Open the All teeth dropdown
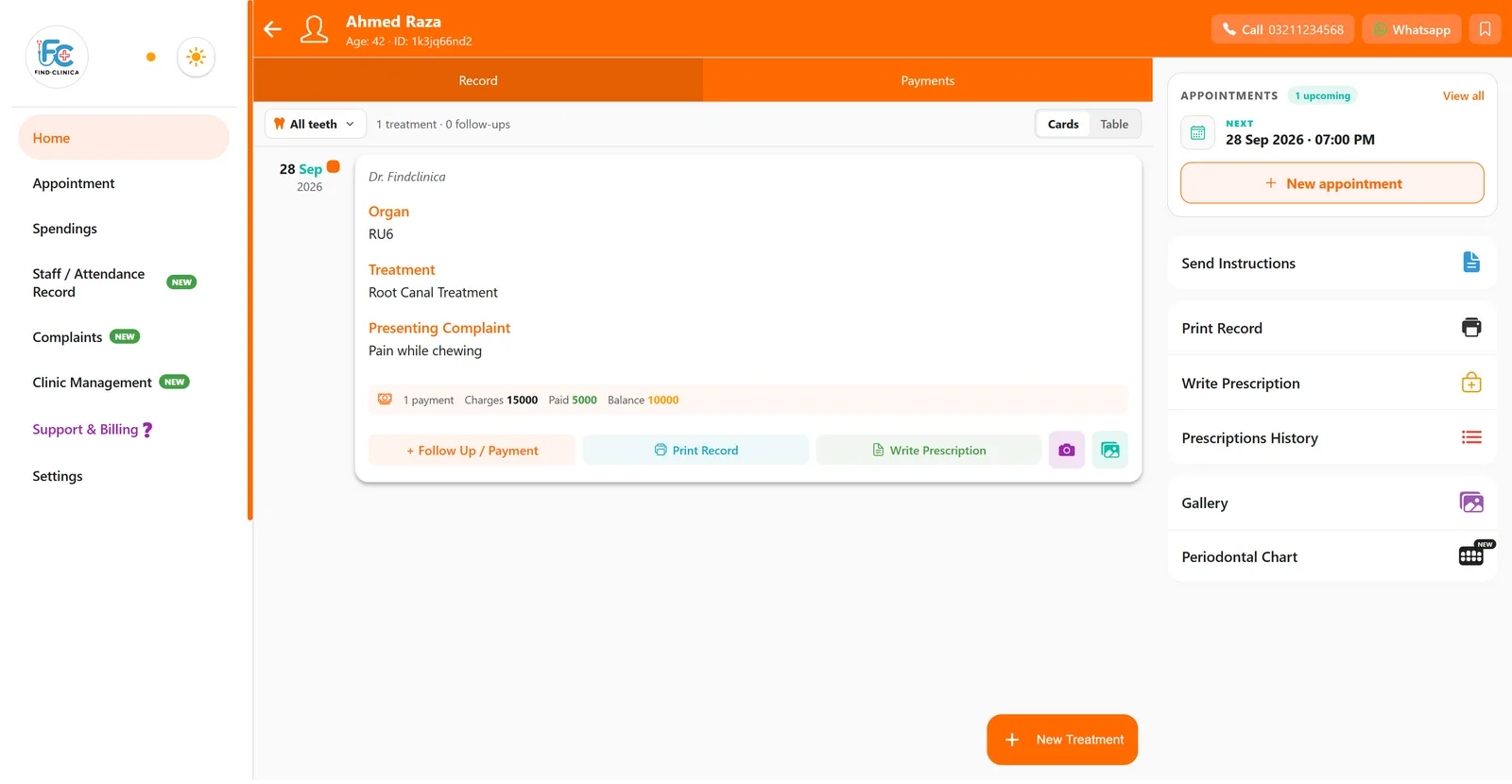 [316, 124]
